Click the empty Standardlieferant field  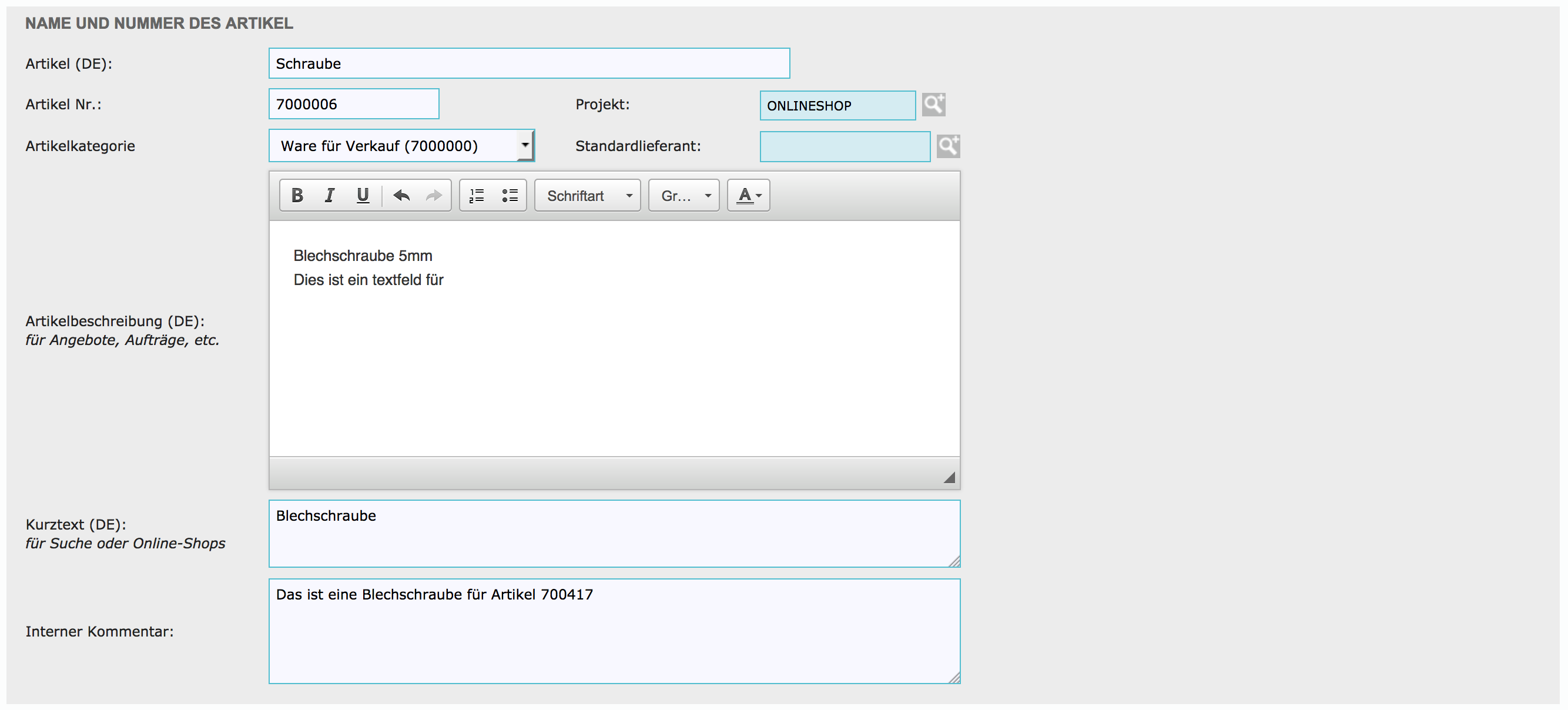point(845,147)
